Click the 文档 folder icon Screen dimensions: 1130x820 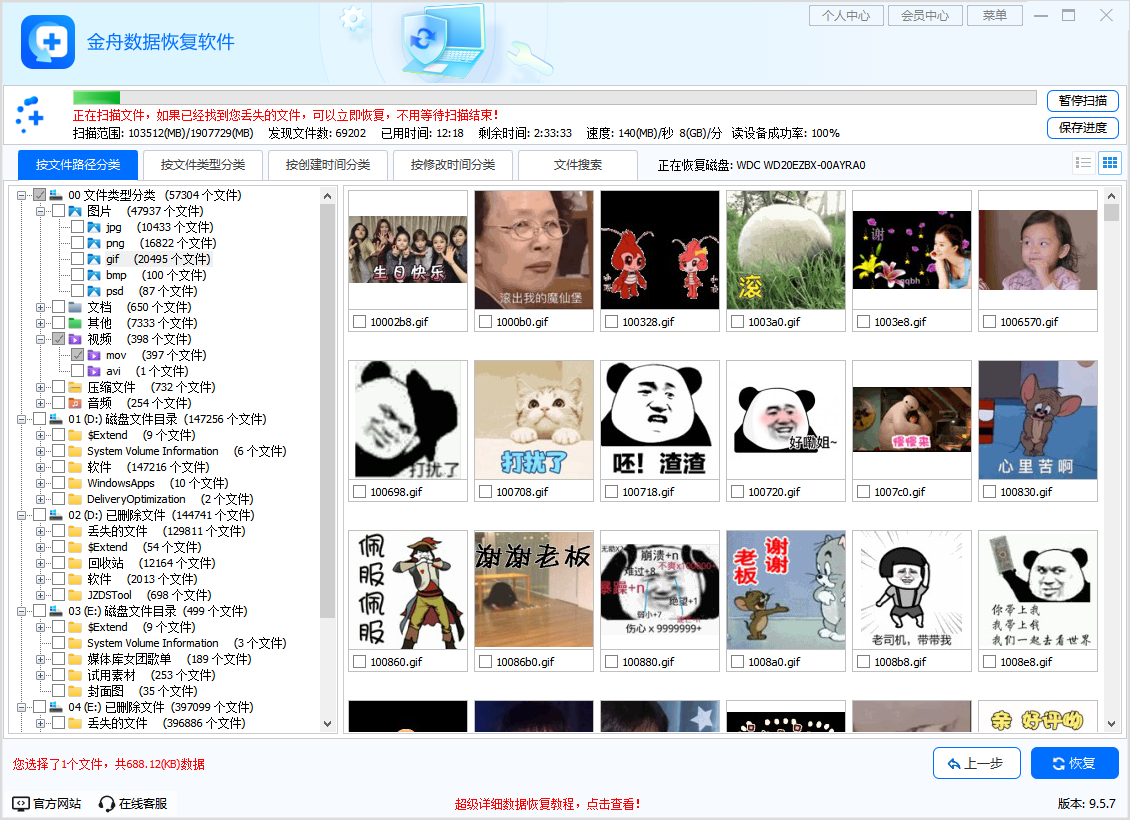click(x=75, y=307)
